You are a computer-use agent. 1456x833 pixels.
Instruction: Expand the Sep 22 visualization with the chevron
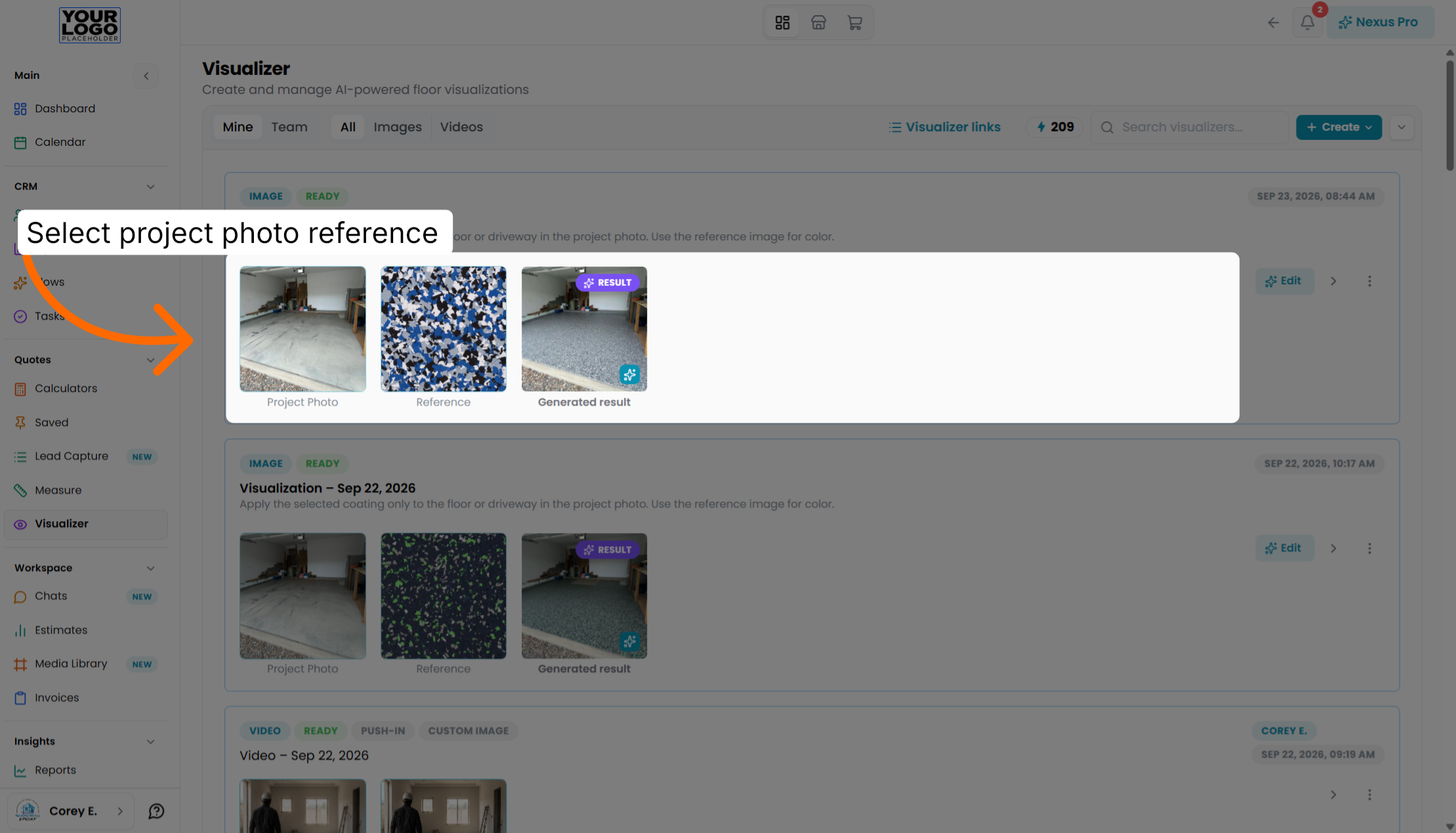1333,548
